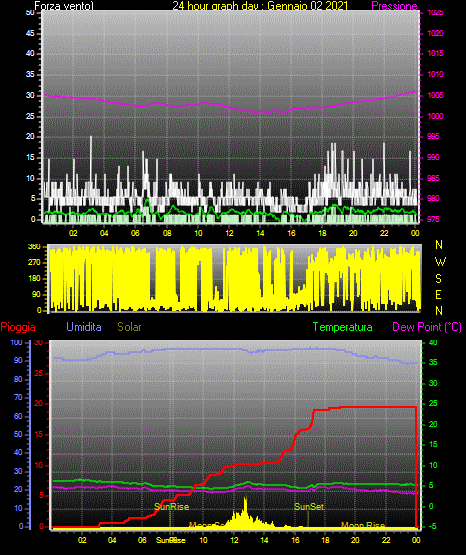Click the blue 'Umidita' legend label

[84, 327]
